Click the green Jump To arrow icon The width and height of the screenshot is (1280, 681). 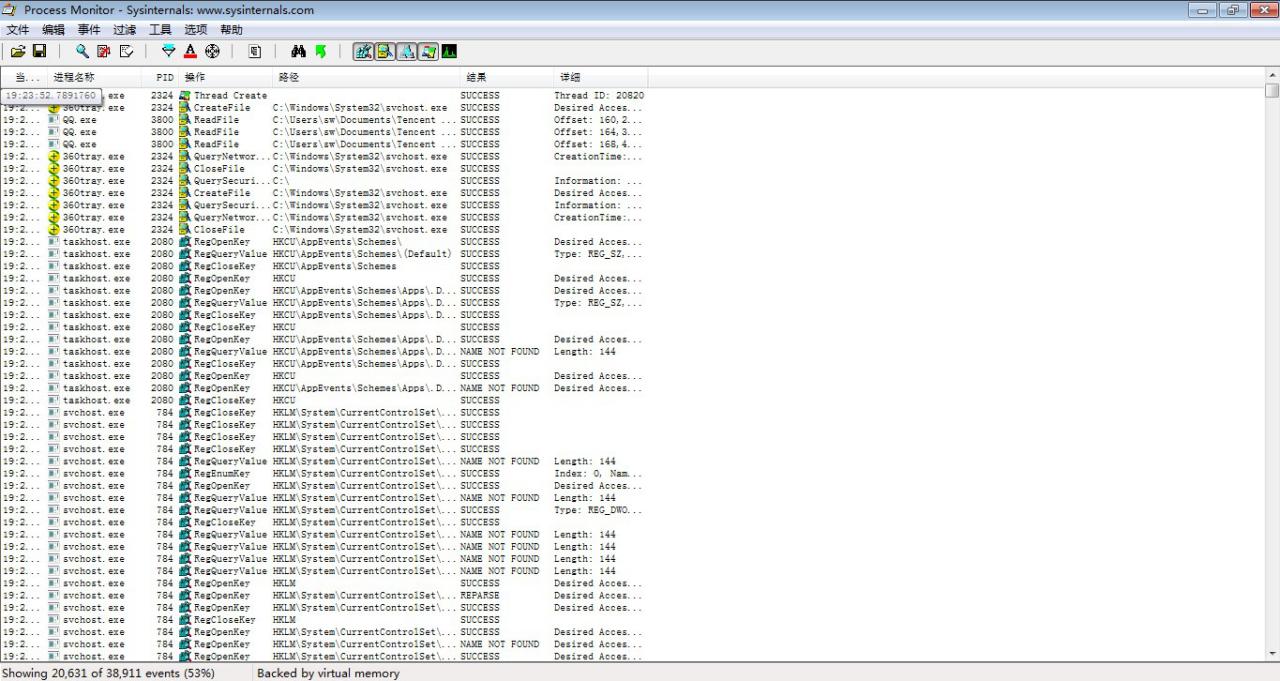[320, 51]
